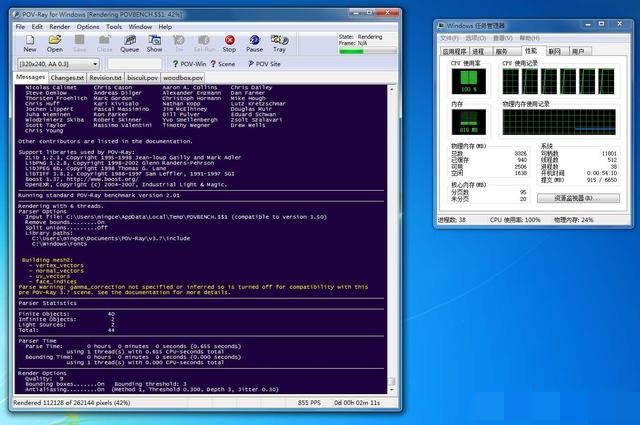640x425 pixels.
Task: Click the POV-Ray window title bar icon
Action: pyautogui.click(x=17, y=15)
